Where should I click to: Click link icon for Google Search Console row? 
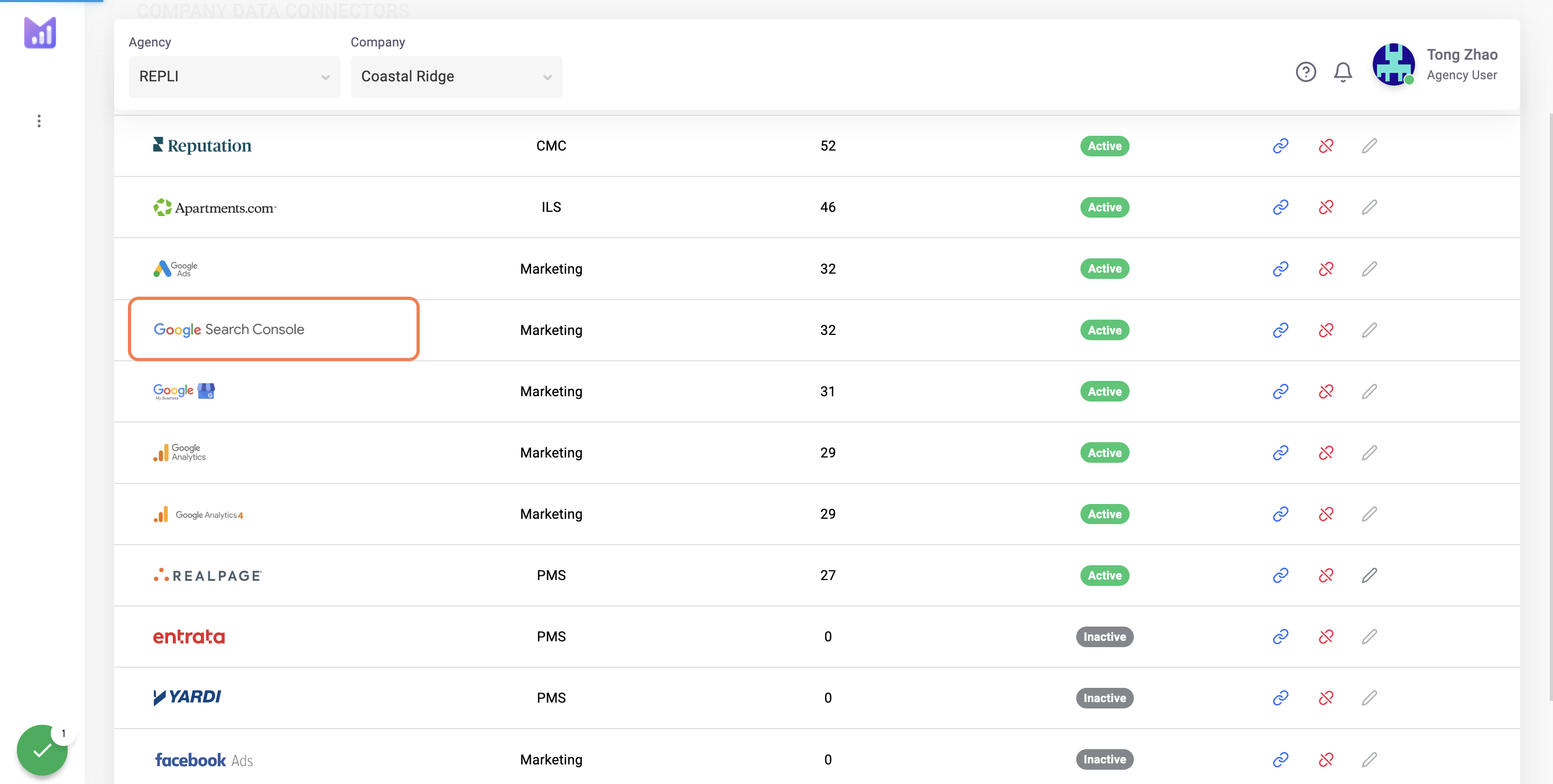point(1280,330)
